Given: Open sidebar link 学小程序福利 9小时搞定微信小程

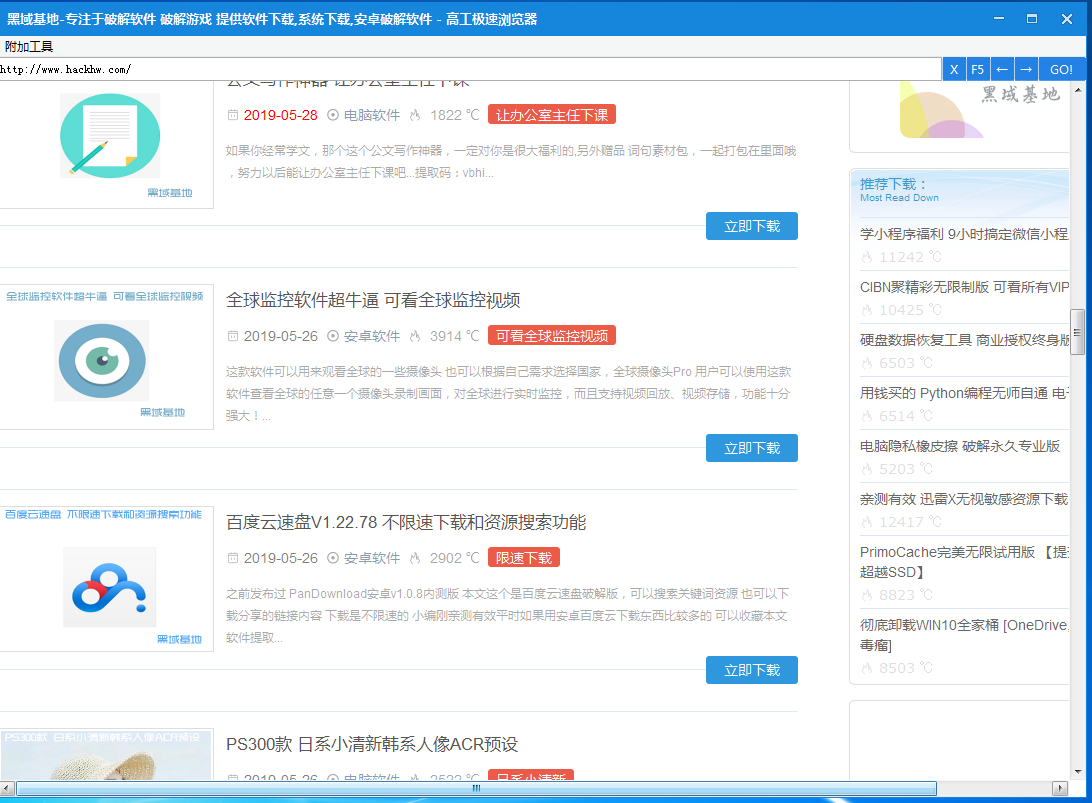Looking at the screenshot, I should pyautogui.click(x=964, y=234).
